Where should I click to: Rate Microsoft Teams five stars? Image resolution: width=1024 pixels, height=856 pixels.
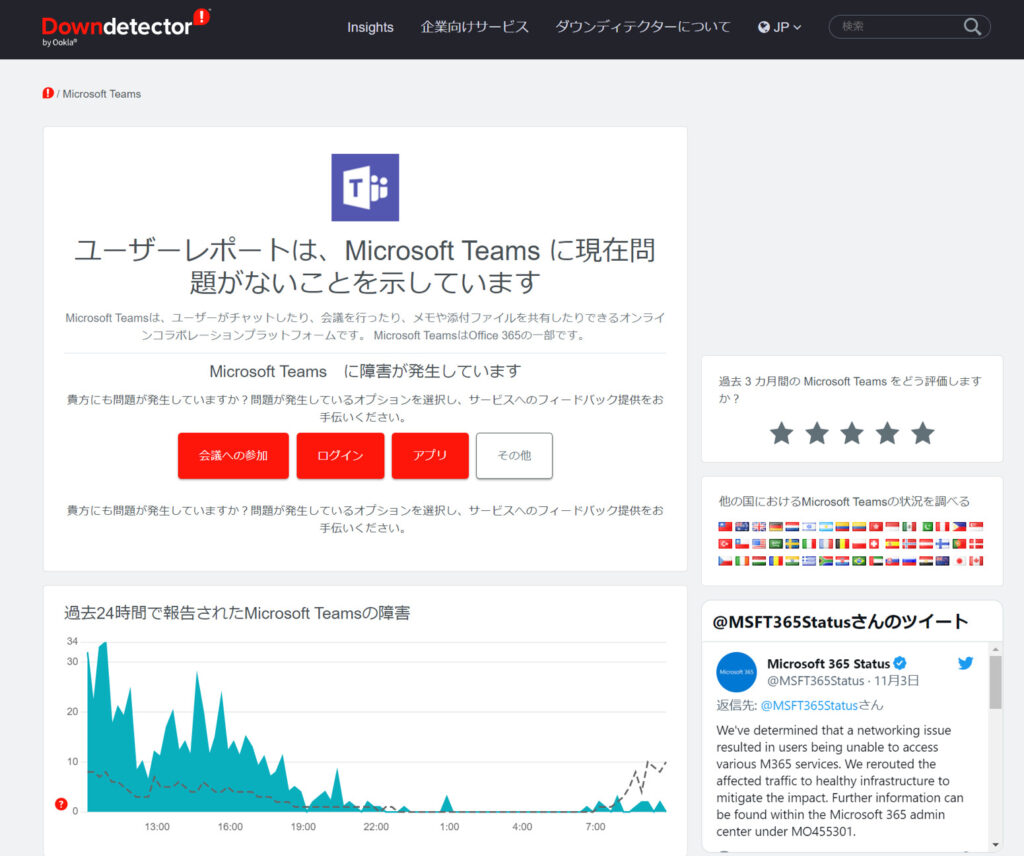923,433
